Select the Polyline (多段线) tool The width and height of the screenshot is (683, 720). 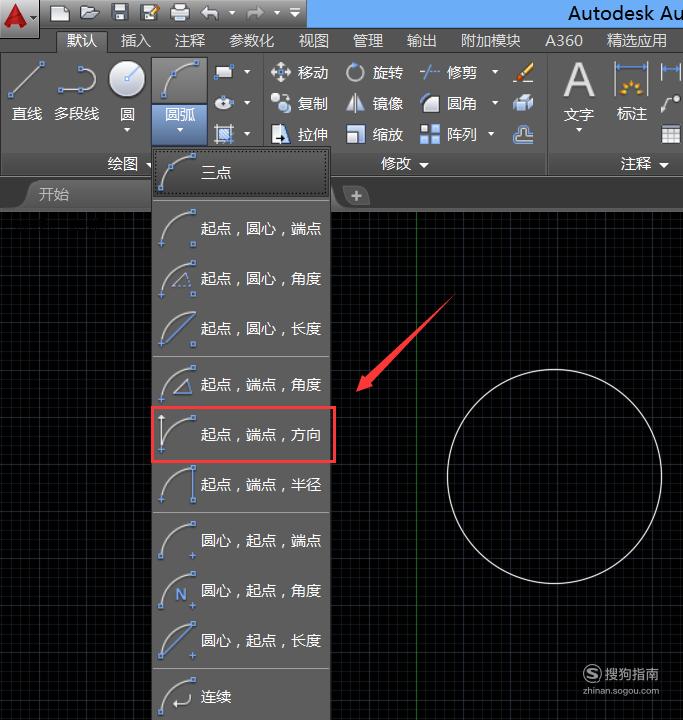(76, 92)
